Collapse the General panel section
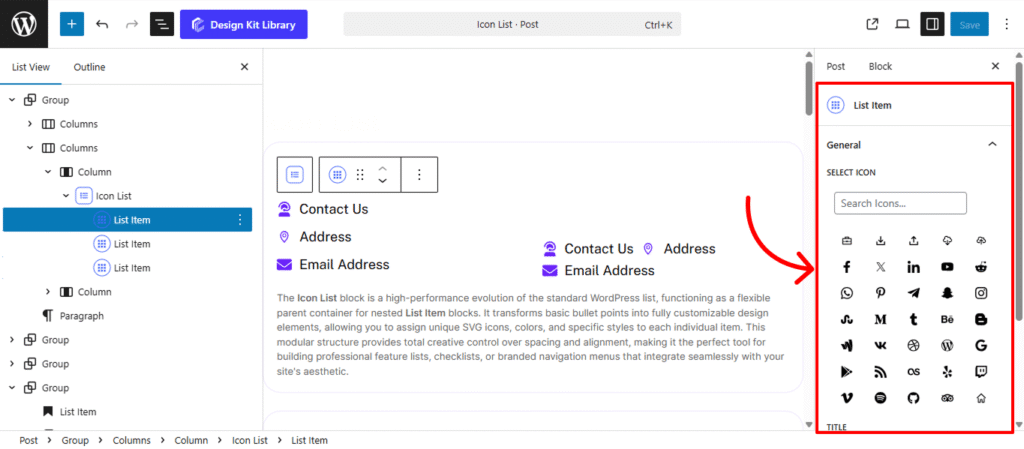Image resolution: width=1024 pixels, height=449 pixels. pos(992,145)
